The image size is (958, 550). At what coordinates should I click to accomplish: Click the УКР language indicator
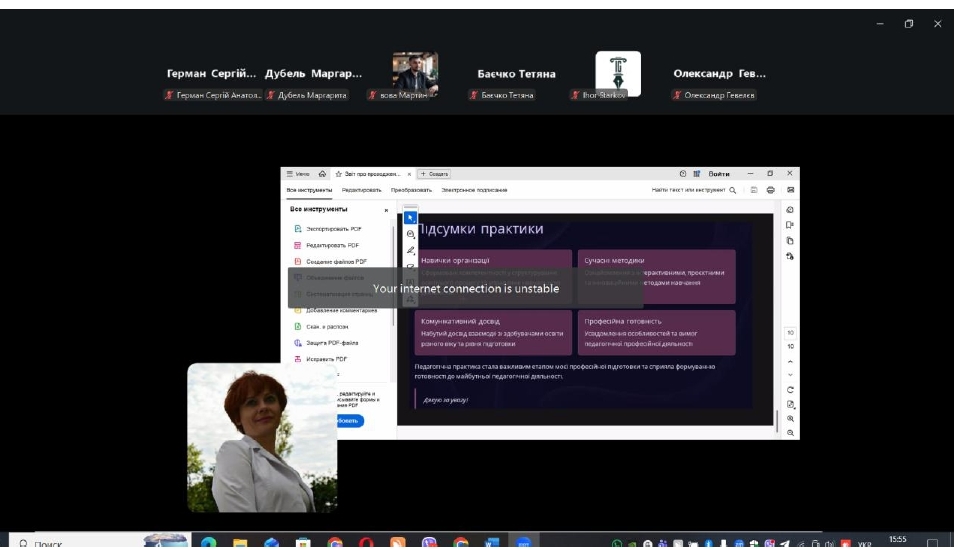(x=865, y=543)
